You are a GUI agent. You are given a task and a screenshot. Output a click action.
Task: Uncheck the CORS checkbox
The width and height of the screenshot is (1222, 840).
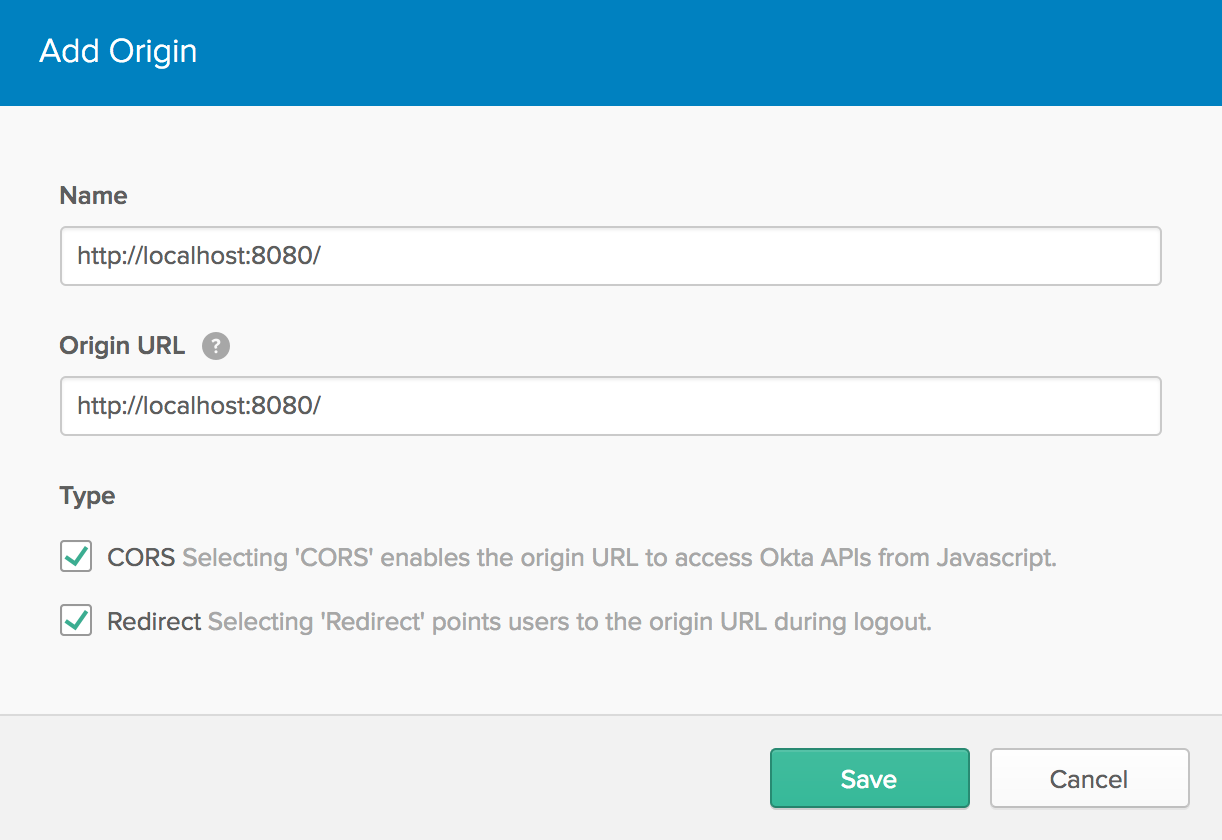coord(76,557)
